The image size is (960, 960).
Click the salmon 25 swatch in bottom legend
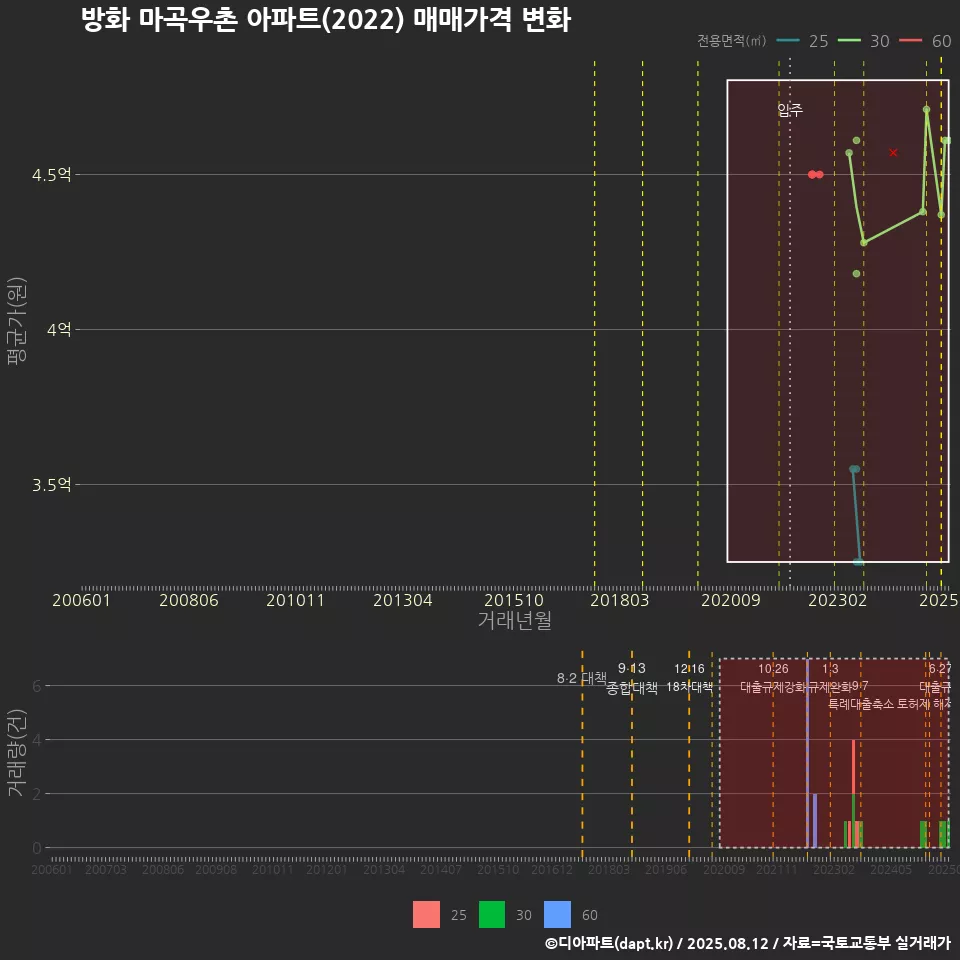[426, 914]
